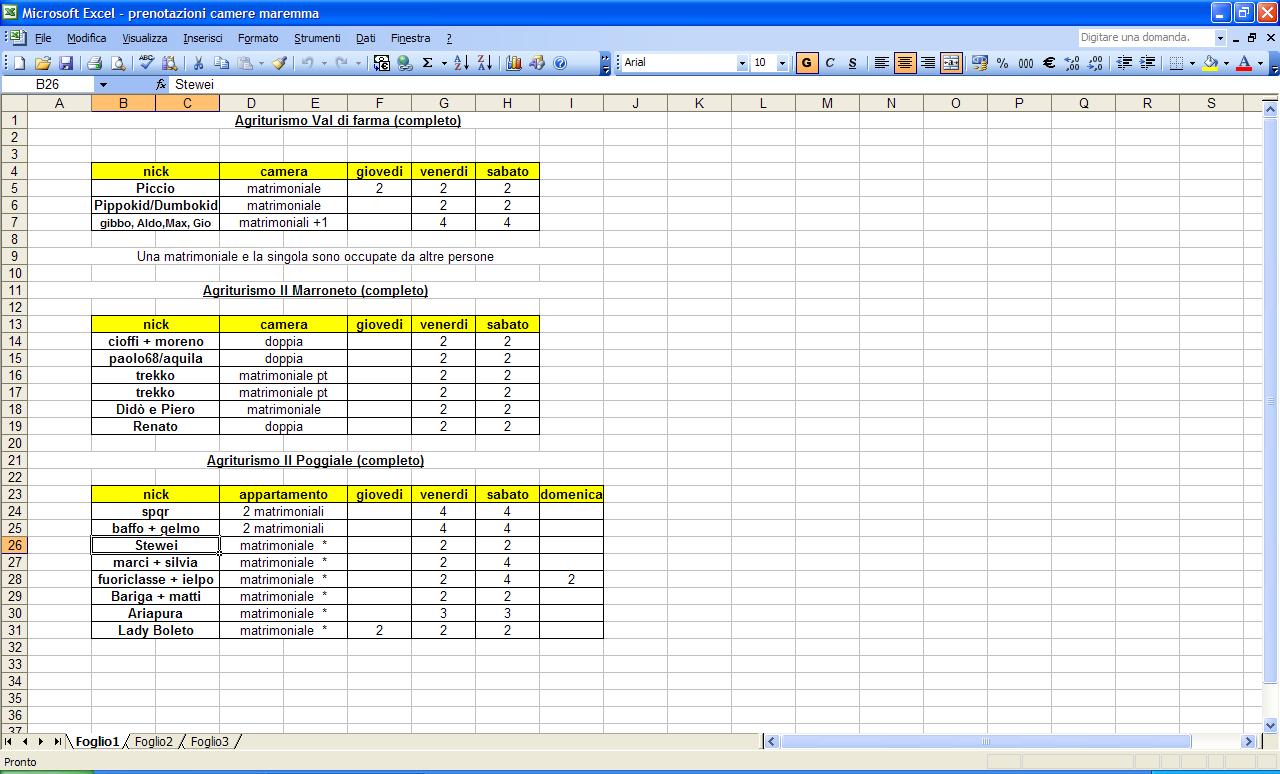Select the Format Painter brush icon

[279, 63]
